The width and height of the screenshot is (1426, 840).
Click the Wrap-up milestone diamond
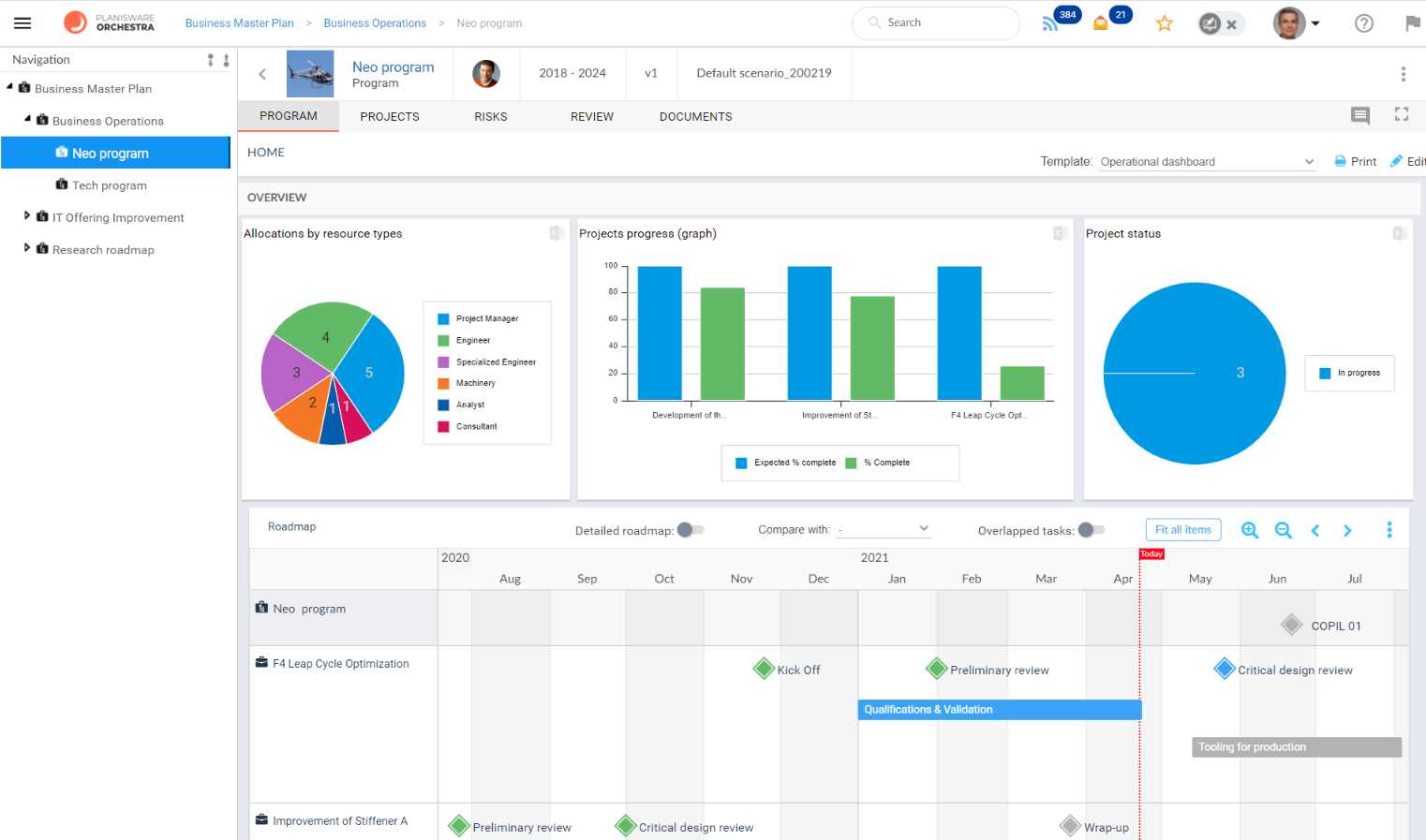1070,826
